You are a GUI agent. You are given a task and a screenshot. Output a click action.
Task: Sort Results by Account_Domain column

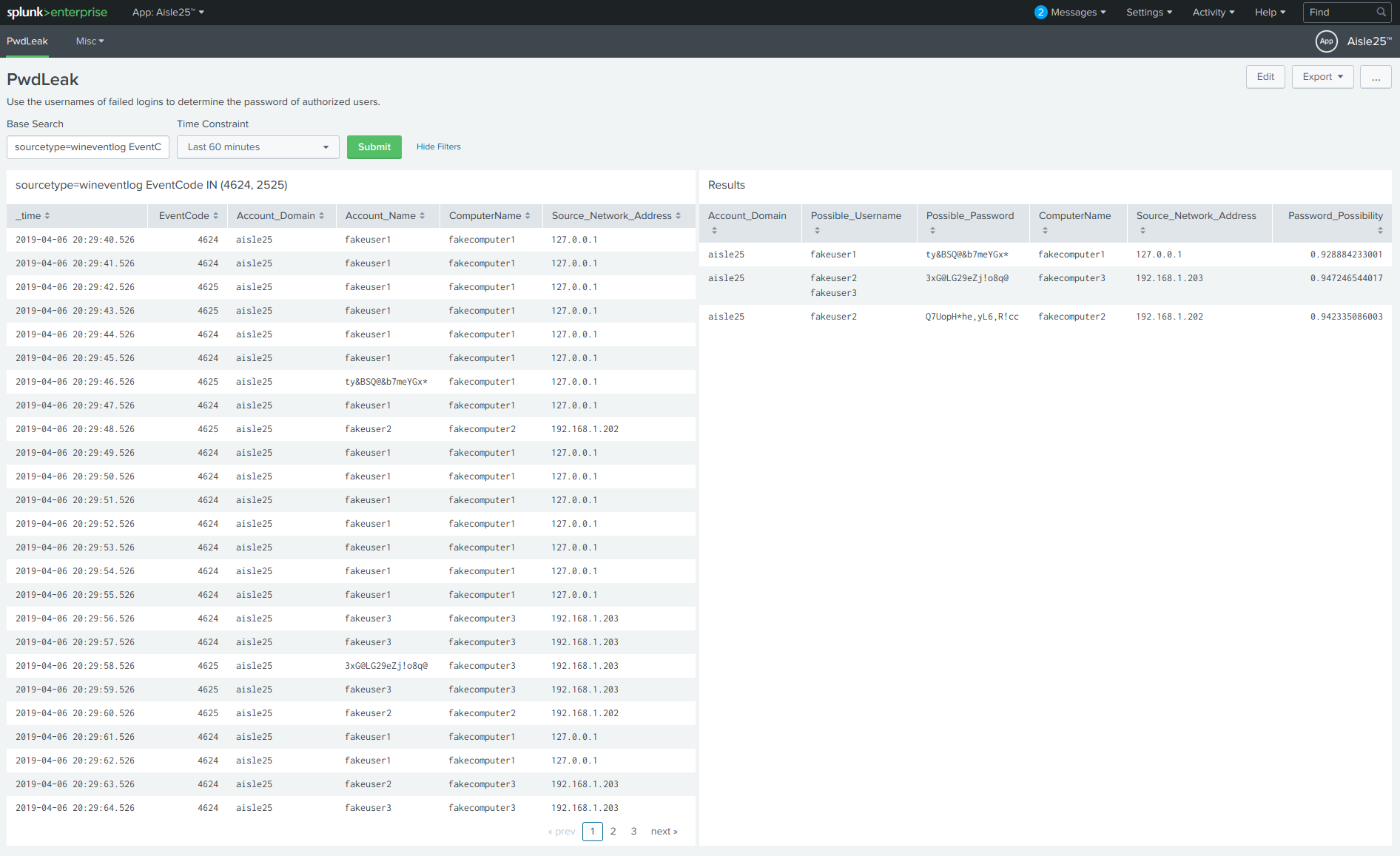tap(747, 223)
